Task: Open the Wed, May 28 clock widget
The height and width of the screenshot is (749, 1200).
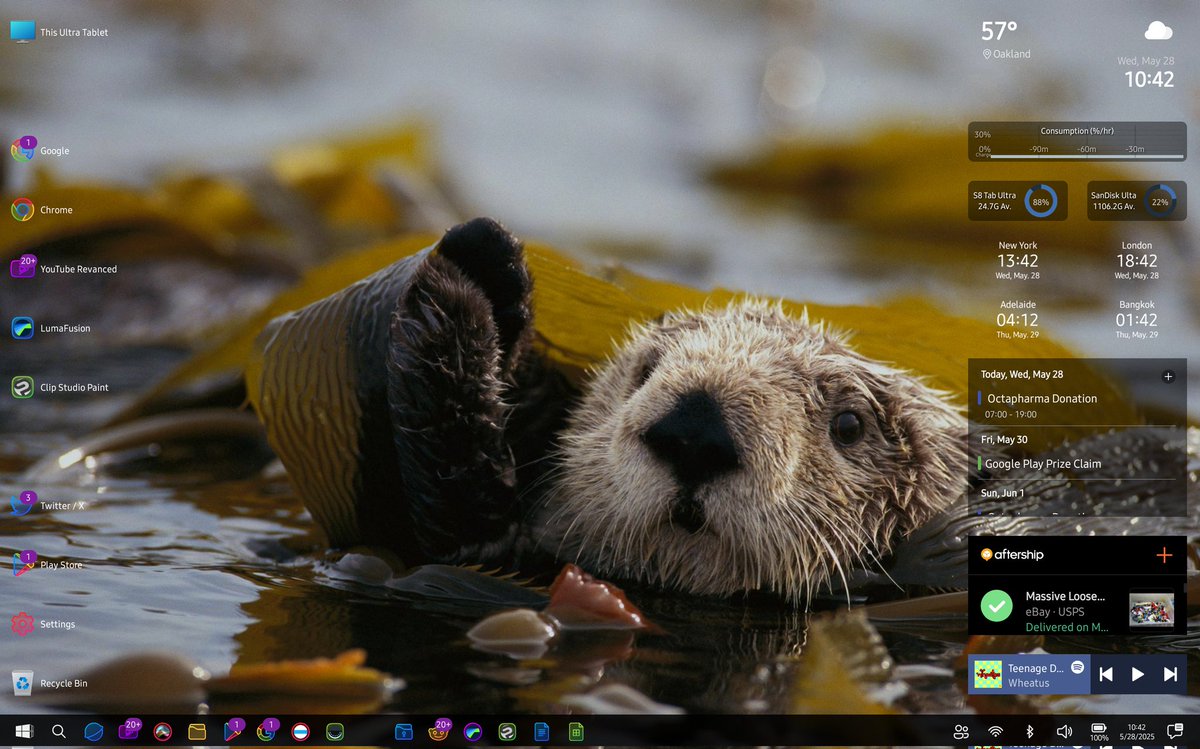Action: [1147, 73]
